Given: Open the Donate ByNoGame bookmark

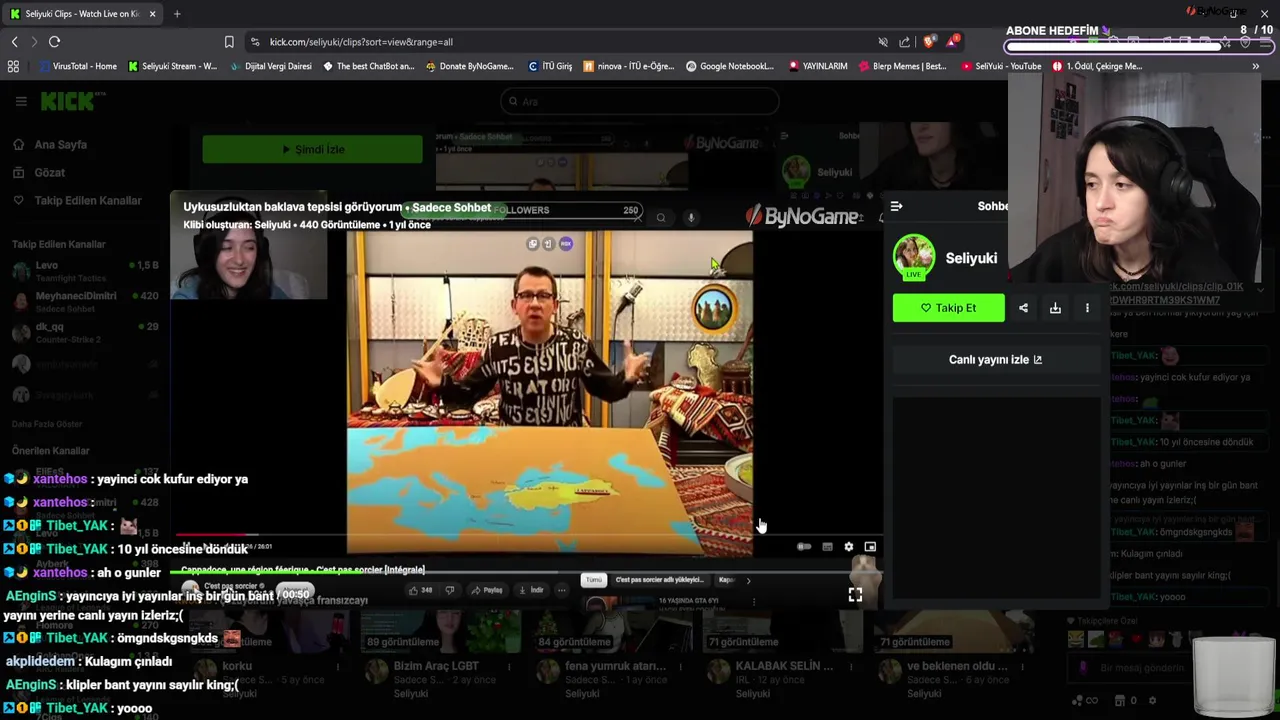Looking at the screenshot, I should point(469,66).
